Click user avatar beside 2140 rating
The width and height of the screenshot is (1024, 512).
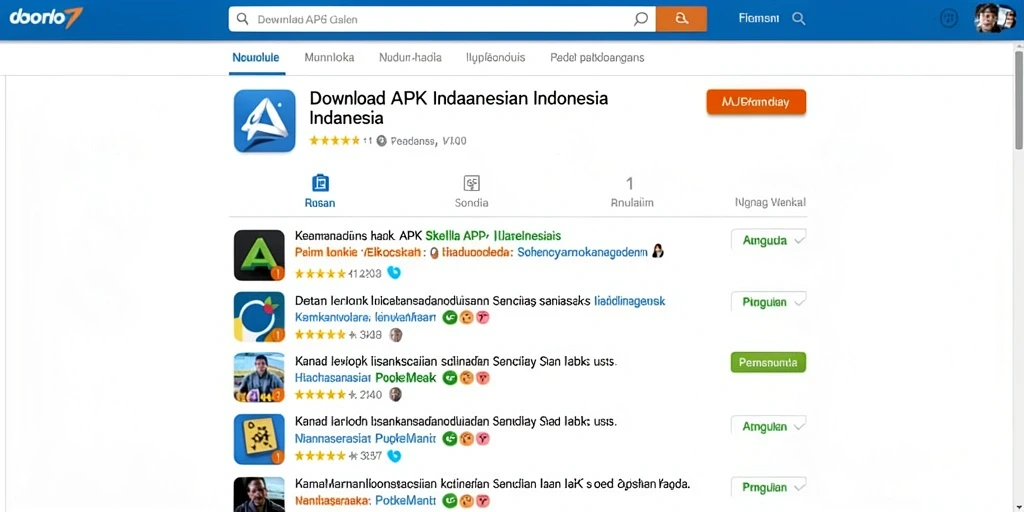tap(395, 394)
